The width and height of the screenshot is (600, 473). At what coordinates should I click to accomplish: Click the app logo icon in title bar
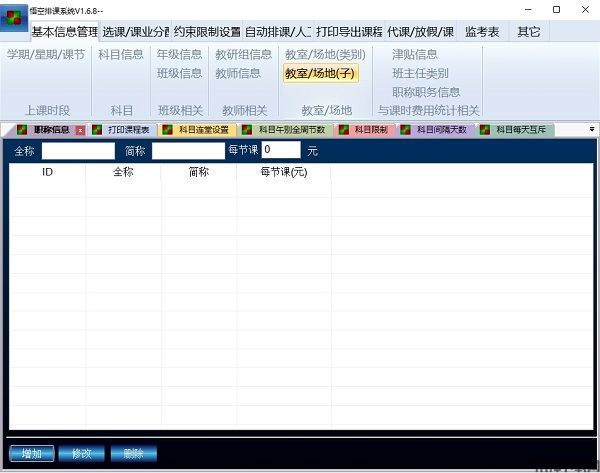pyautogui.click(x=14, y=18)
